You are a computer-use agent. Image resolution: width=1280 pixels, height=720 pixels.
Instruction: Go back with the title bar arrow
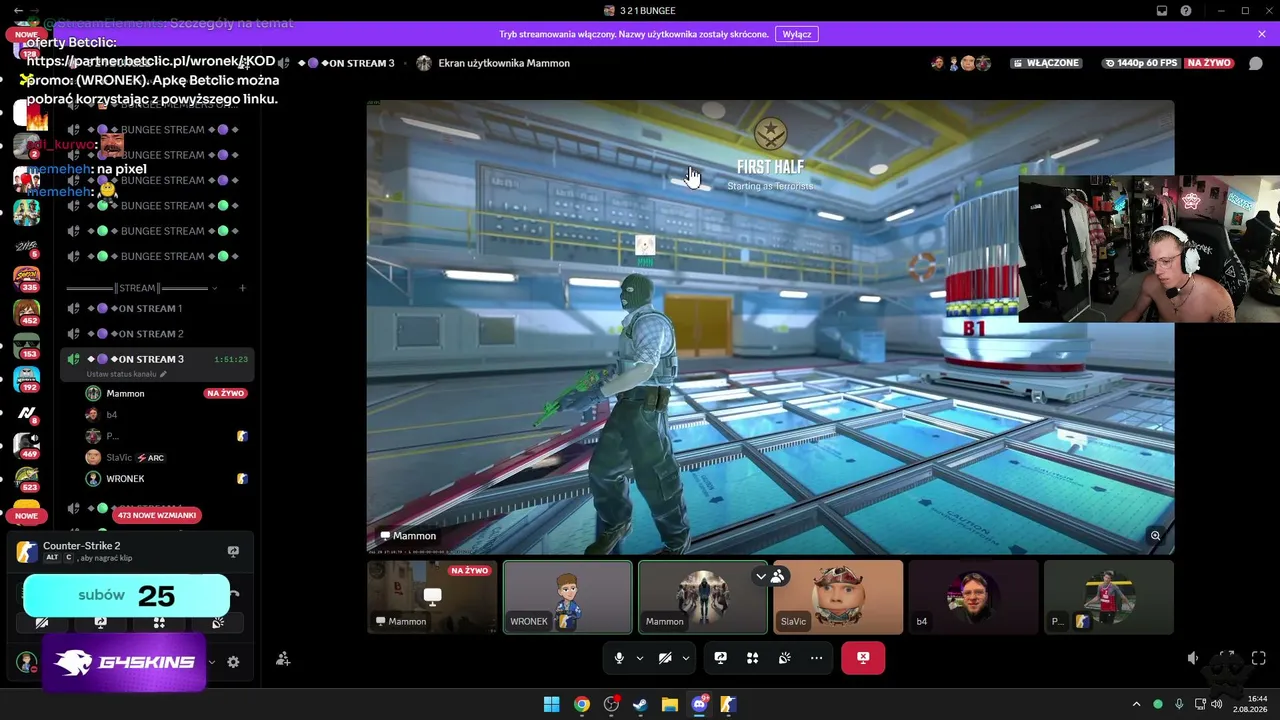[18, 11]
